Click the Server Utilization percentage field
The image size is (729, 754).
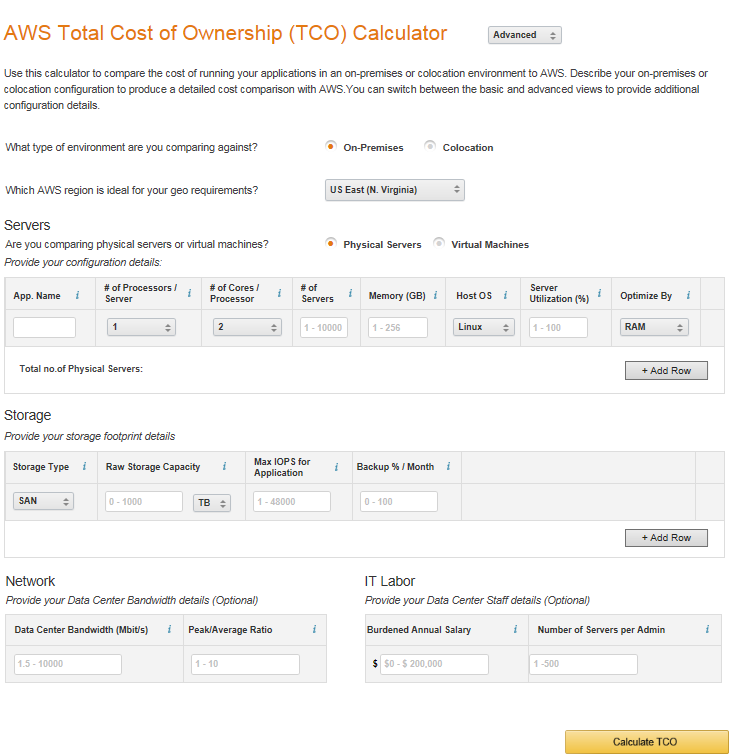[x=558, y=328]
